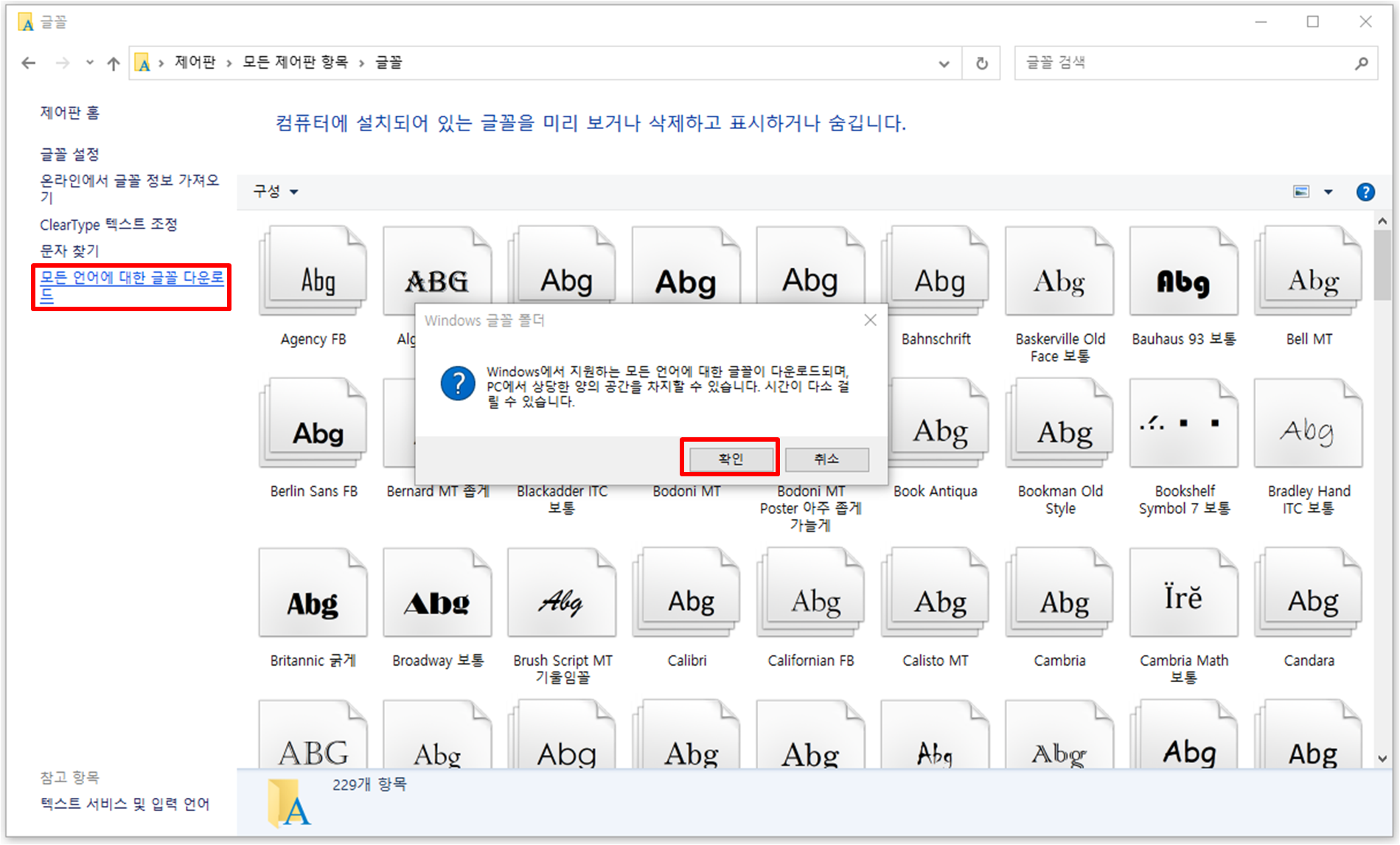Click 글꼴 in the breadcrumb path
Image resolution: width=1400 pixels, height=845 pixels.
[x=389, y=63]
